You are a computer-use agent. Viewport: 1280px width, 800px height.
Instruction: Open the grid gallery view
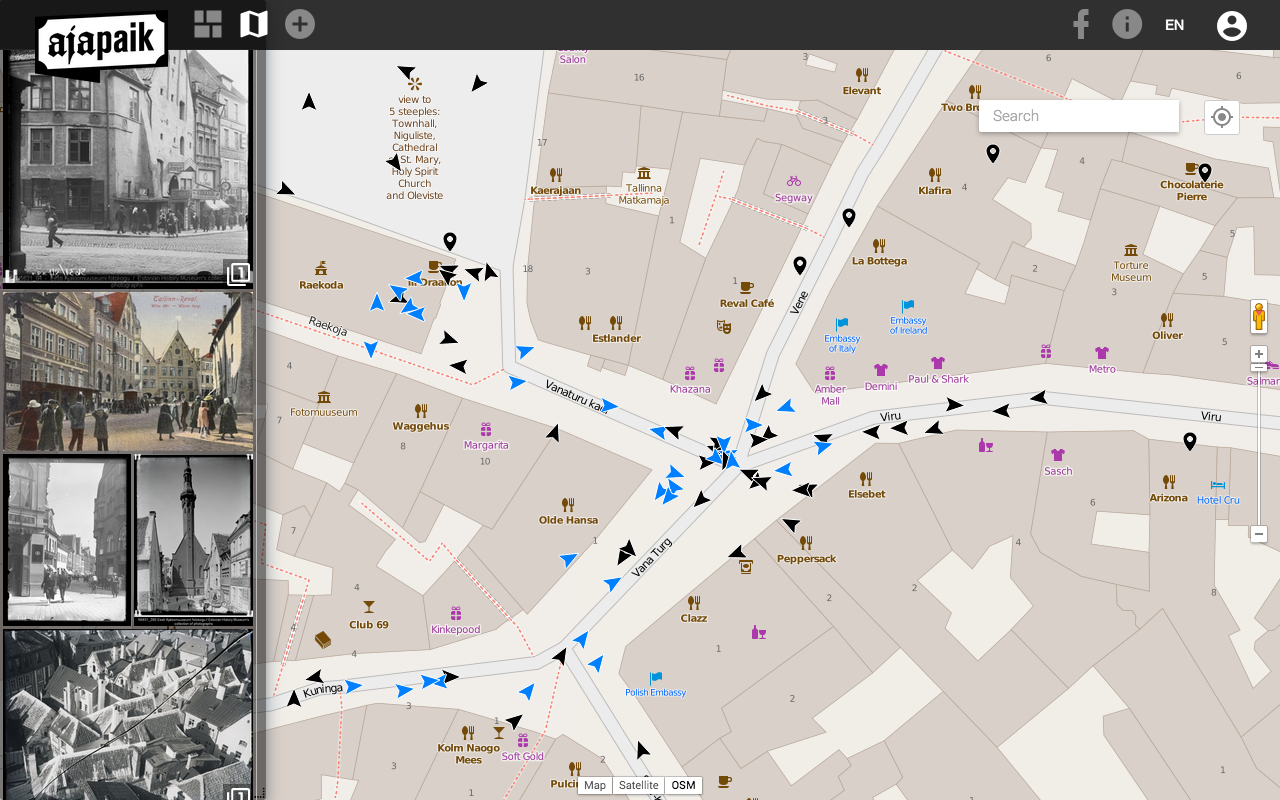208,24
